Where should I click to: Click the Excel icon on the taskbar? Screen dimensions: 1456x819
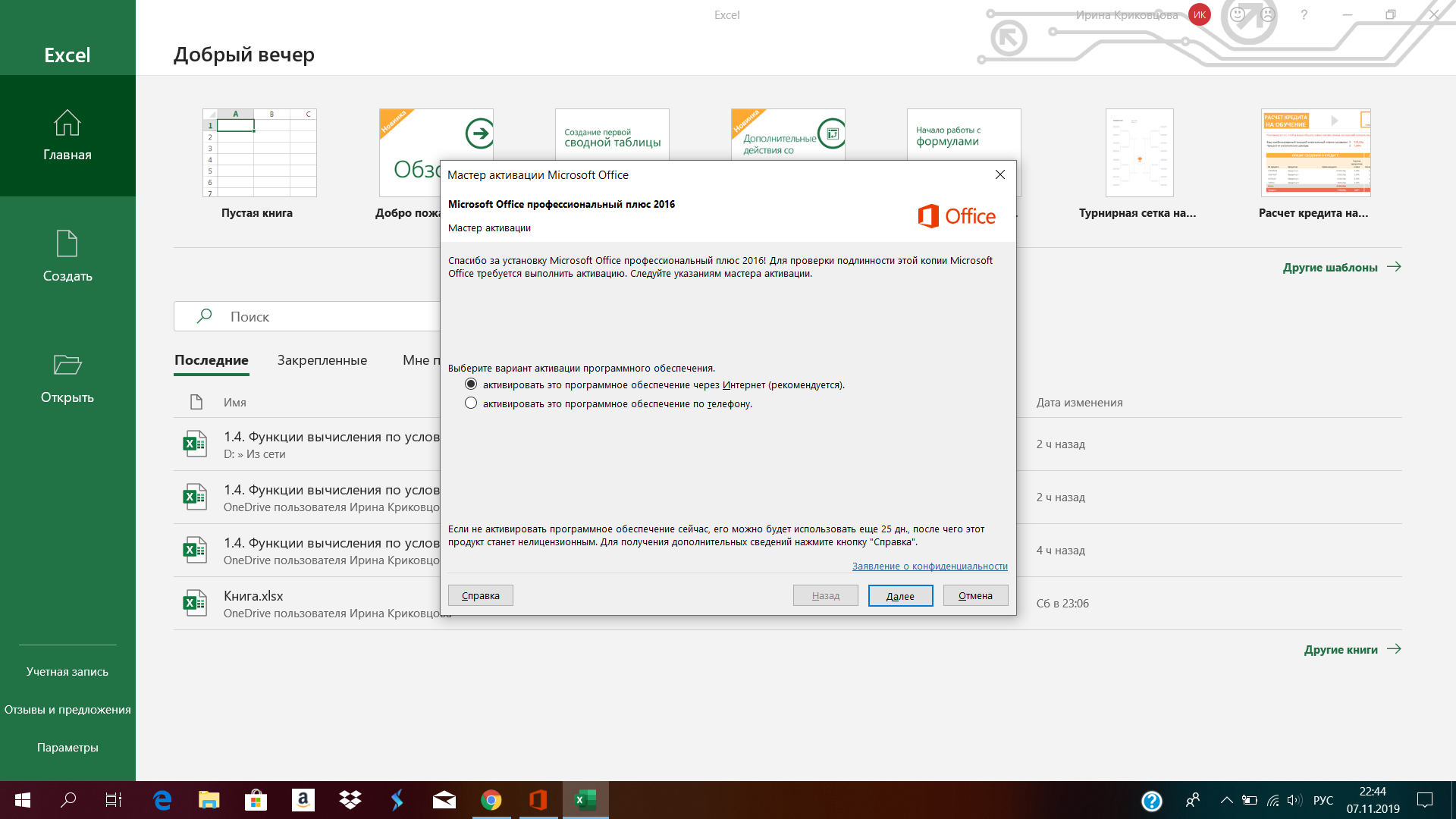(x=585, y=800)
